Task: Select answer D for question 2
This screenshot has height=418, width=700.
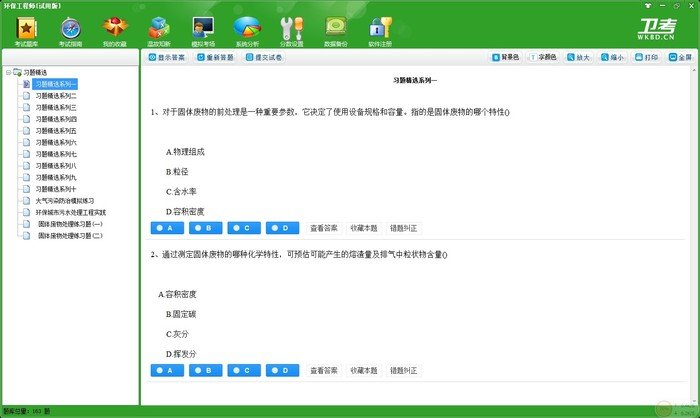Action: click(x=282, y=370)
